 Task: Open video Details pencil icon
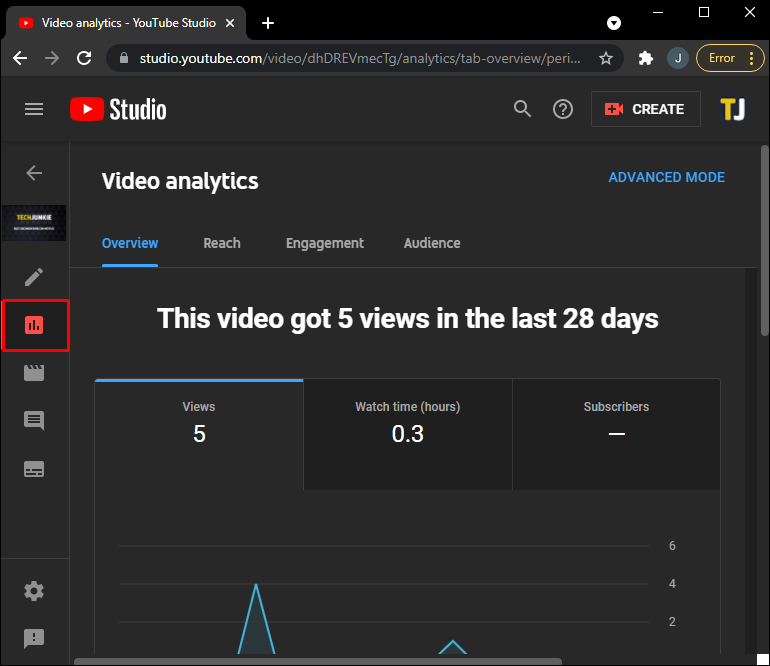(34, 277)
